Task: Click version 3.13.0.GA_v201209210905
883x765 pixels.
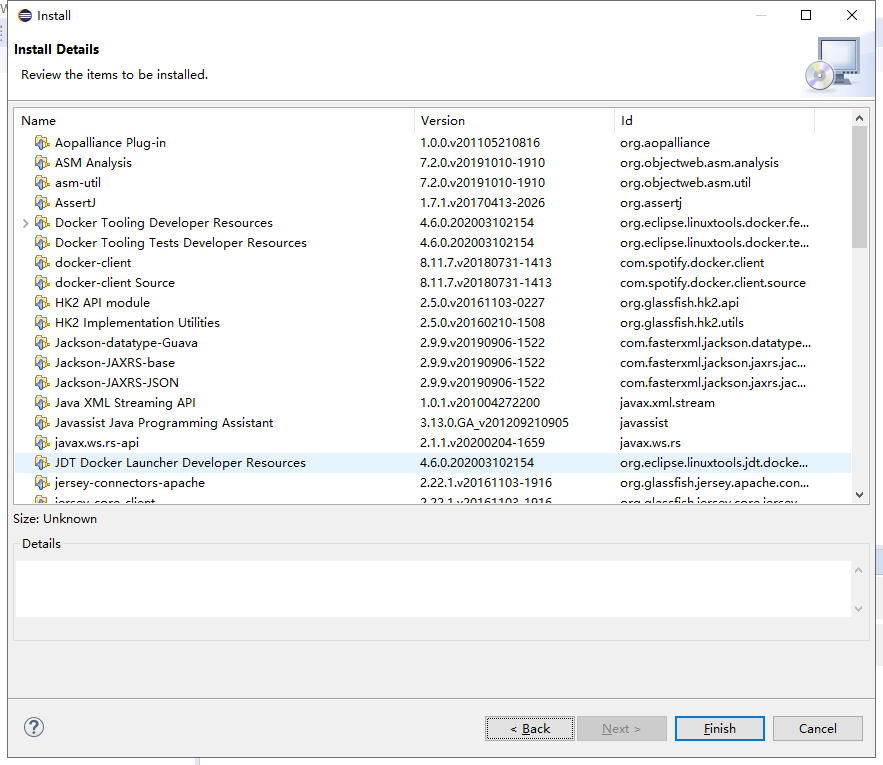Action: [x=494, y=422]
